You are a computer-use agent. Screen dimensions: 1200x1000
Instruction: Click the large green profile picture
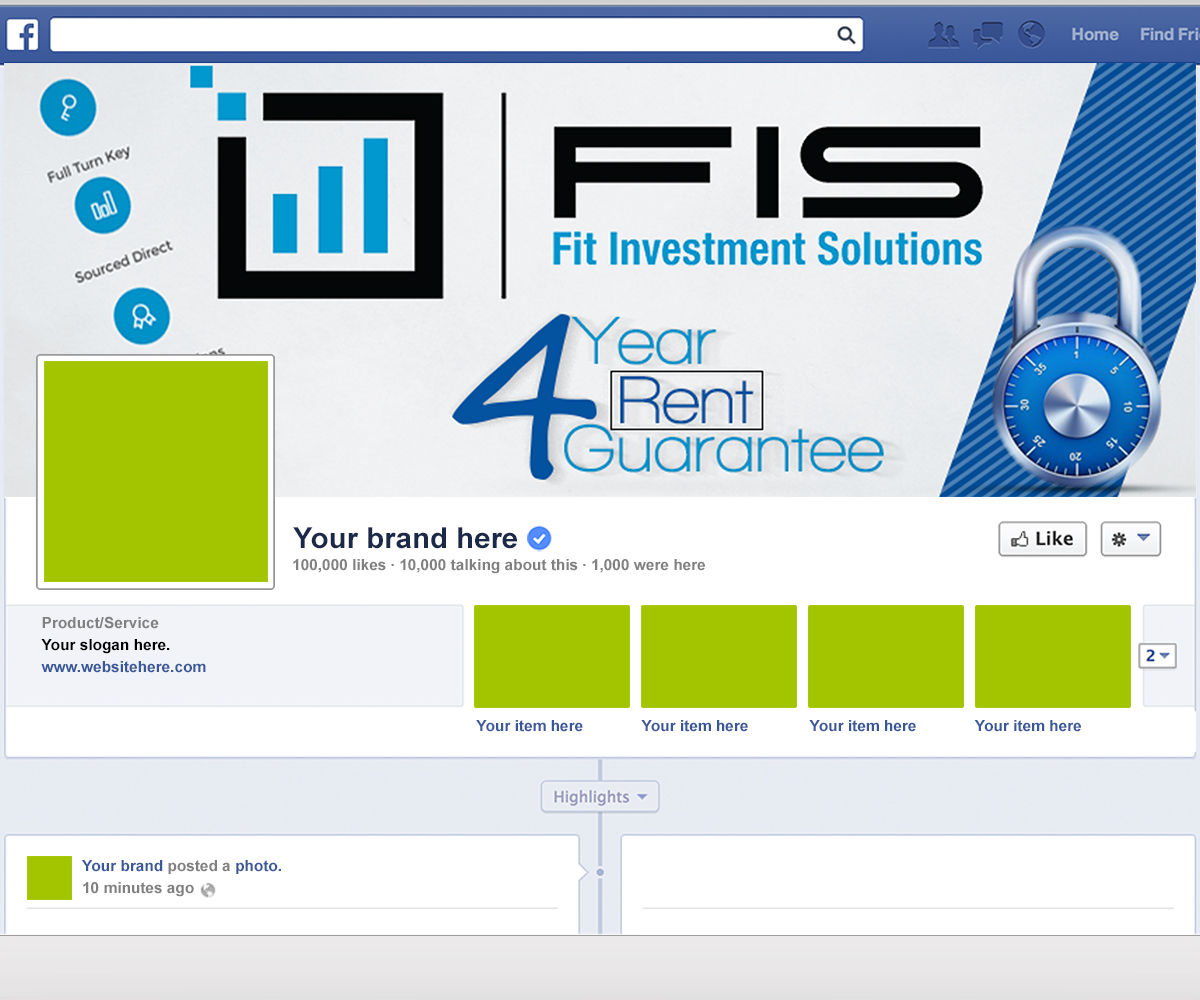point(156,472)
